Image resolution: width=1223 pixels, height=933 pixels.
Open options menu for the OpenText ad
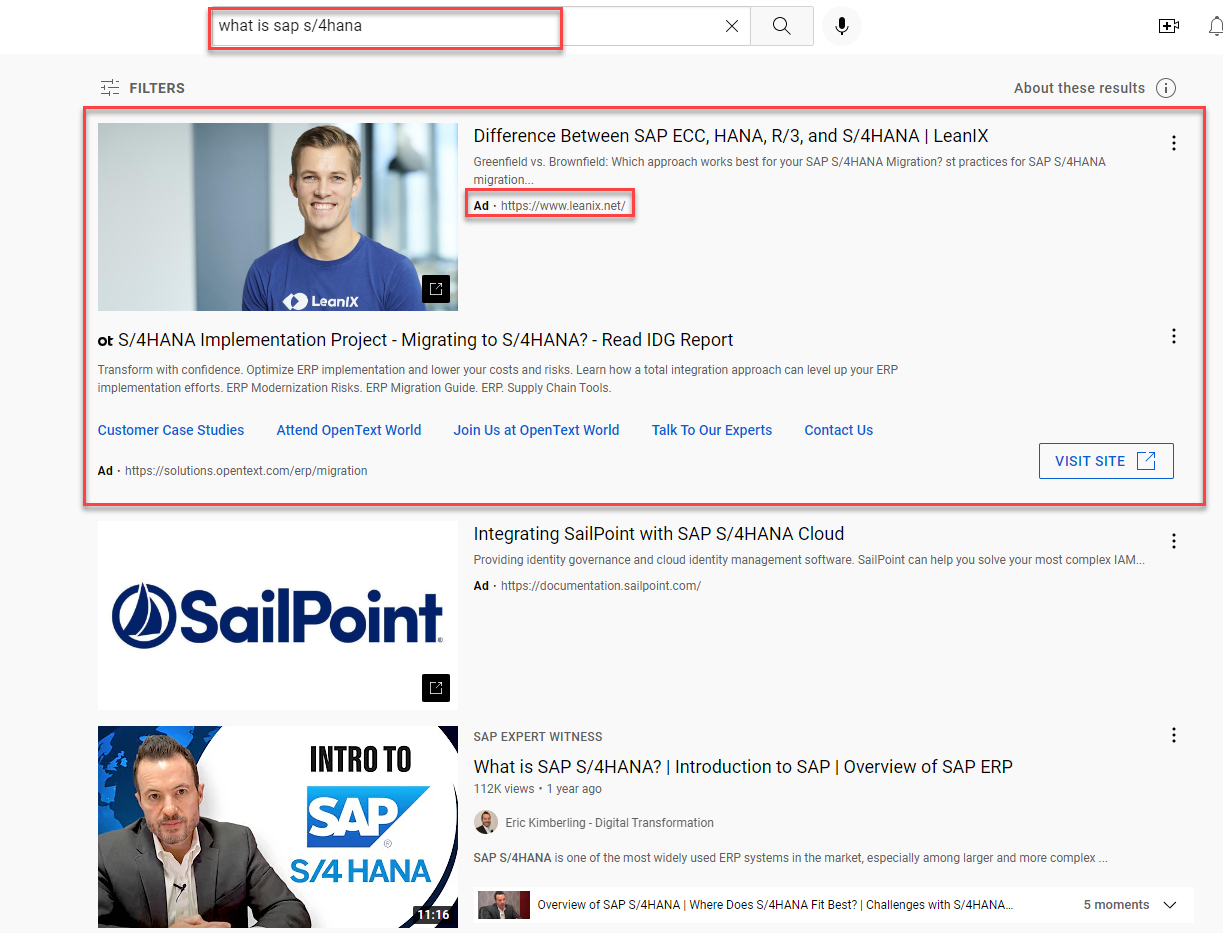[1173, 336]
